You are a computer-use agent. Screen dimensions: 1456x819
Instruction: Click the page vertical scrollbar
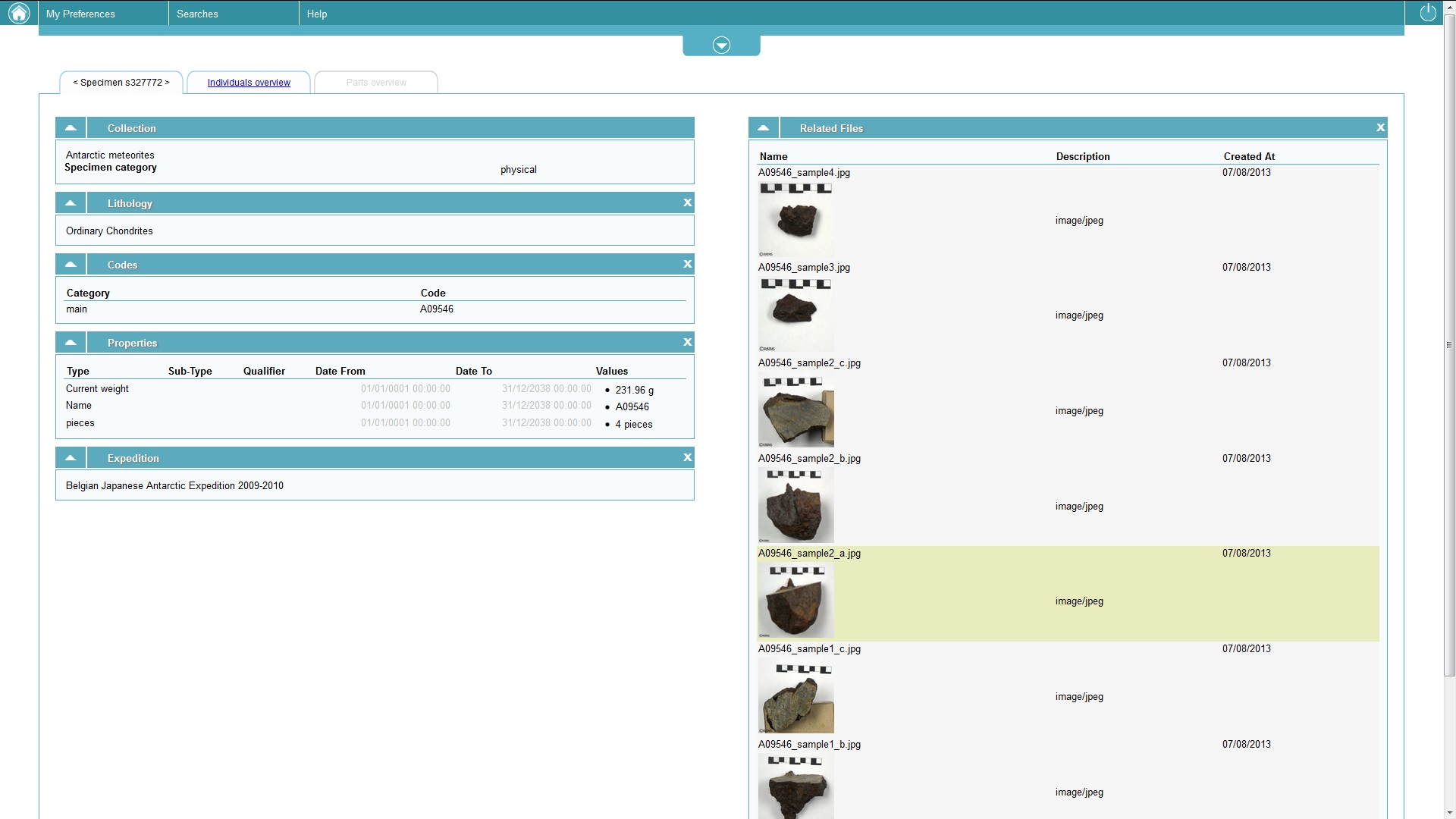pyautogui.click(x=1449, y=345)
